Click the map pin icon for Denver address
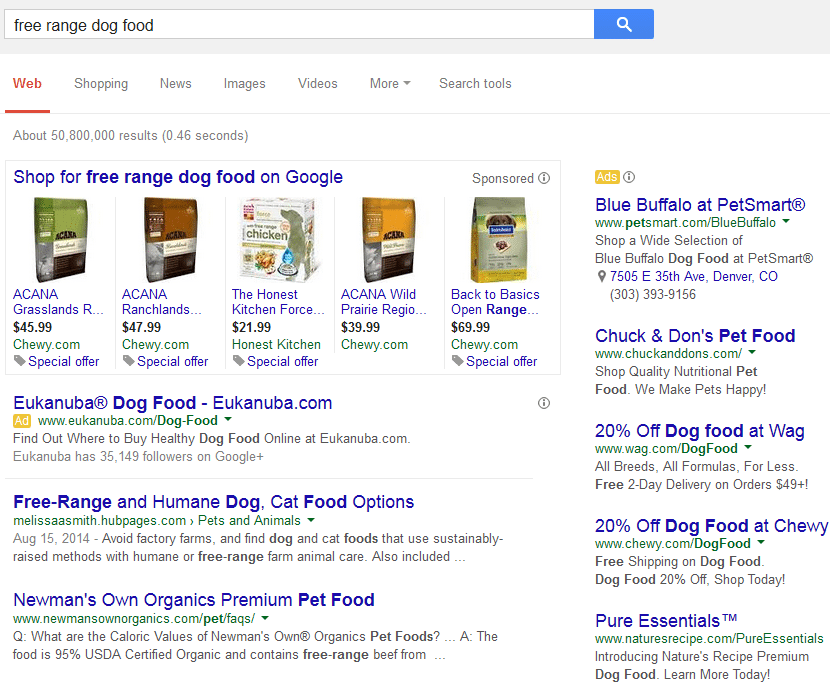 (601, 276)
